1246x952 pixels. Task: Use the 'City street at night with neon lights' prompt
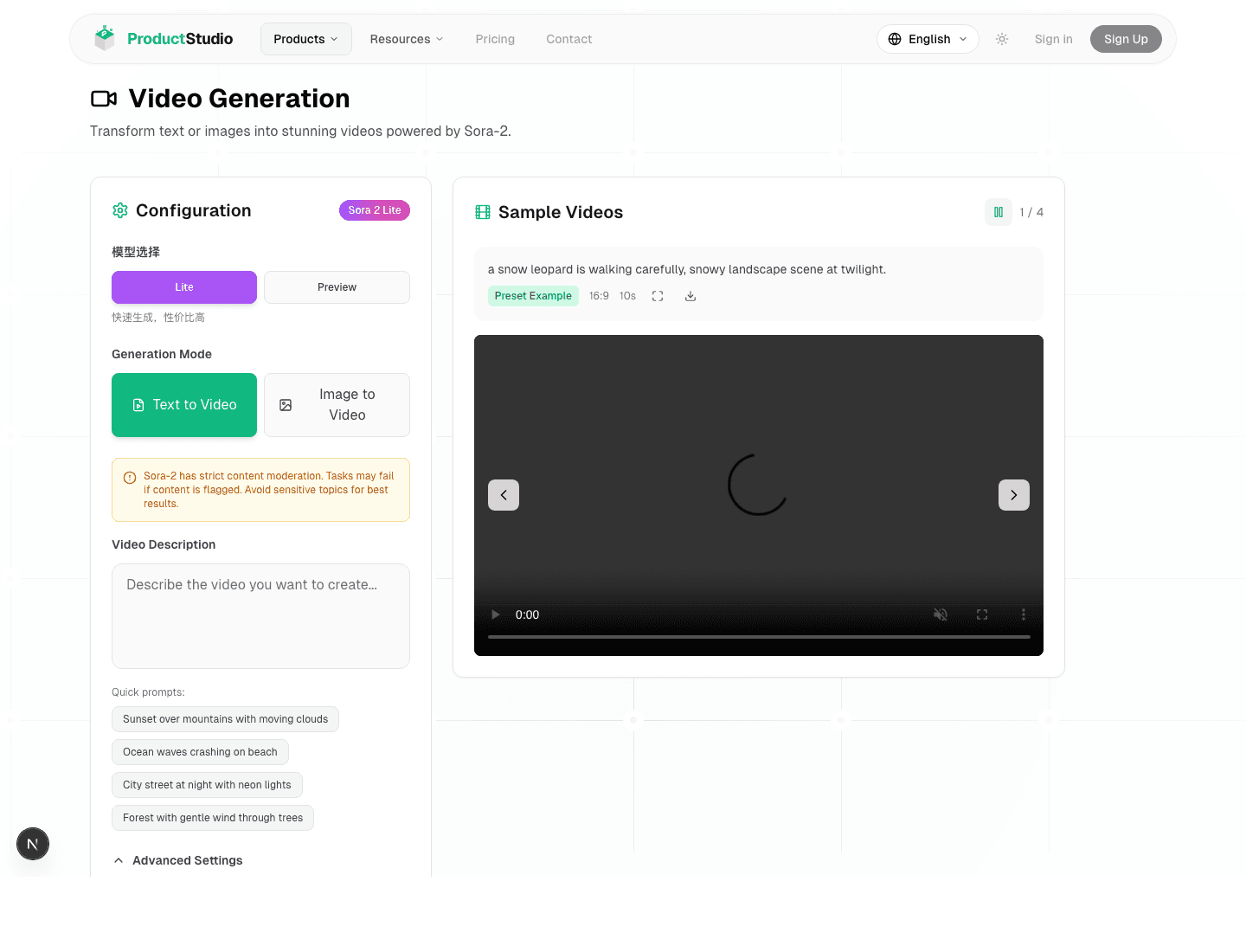click(x=207, y=785)
